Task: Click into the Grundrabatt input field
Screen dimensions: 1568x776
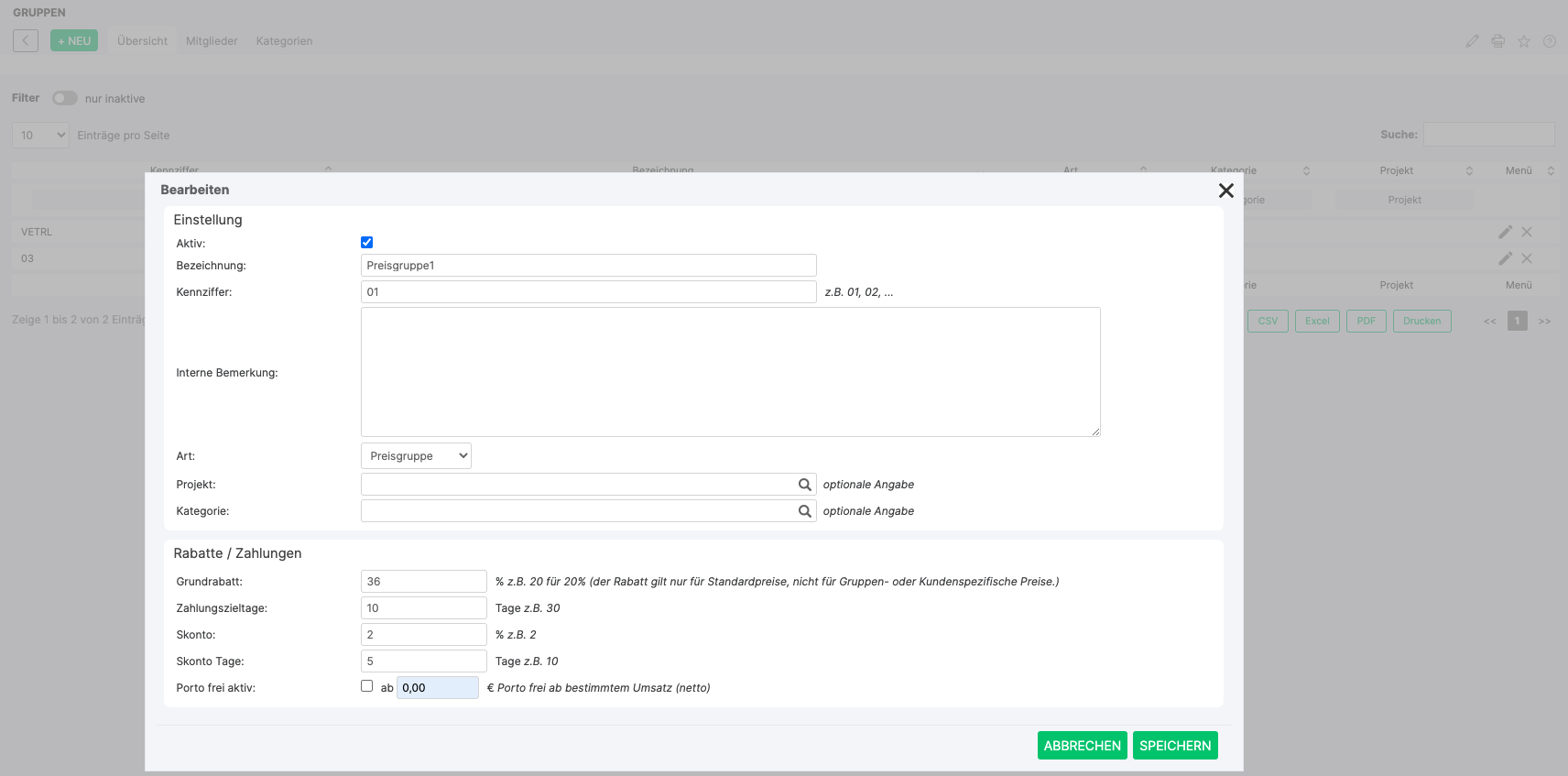Action: click(x=423, y=582)
